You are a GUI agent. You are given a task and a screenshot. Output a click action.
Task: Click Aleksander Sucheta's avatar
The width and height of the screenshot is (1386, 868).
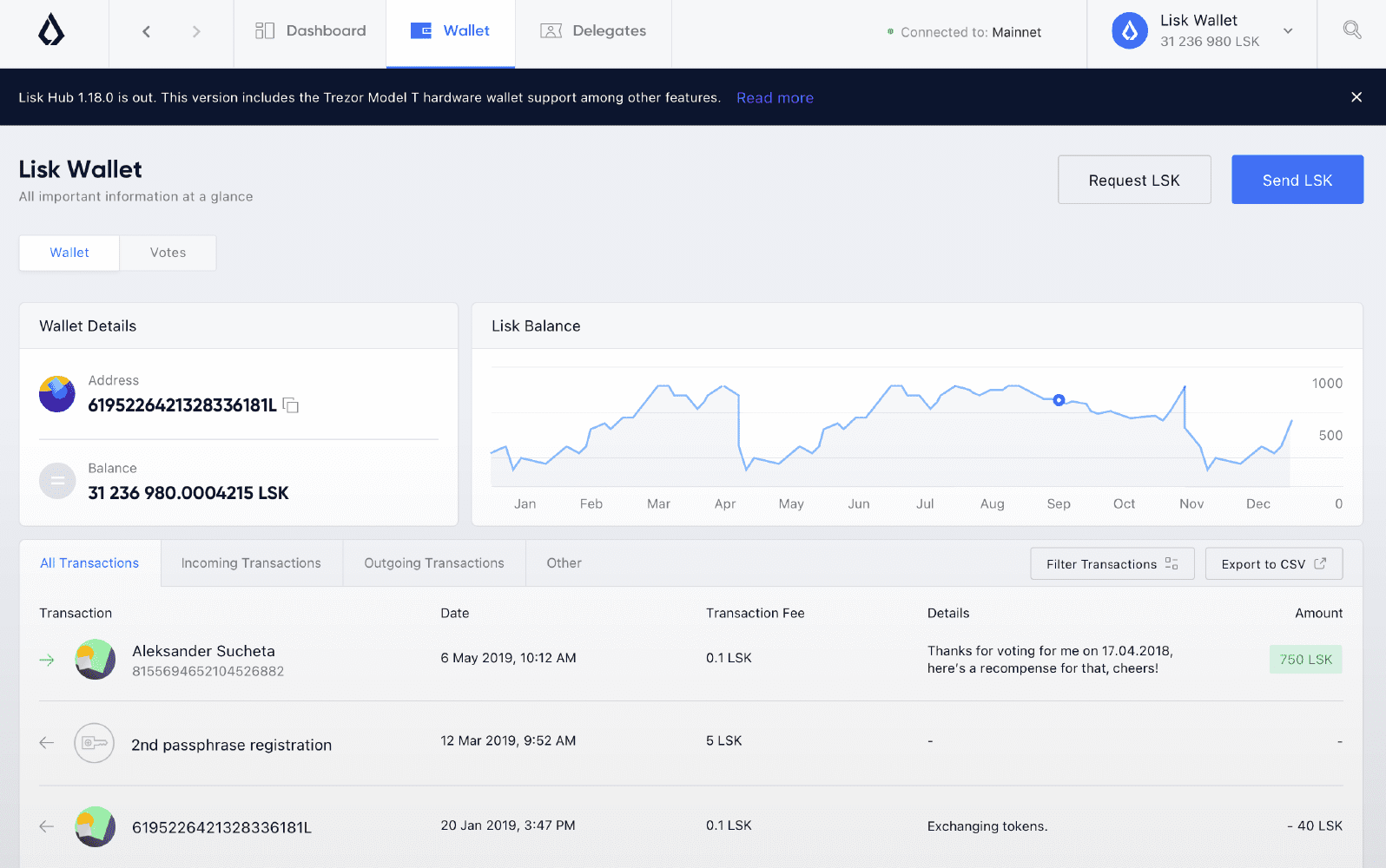click(96, 660)
